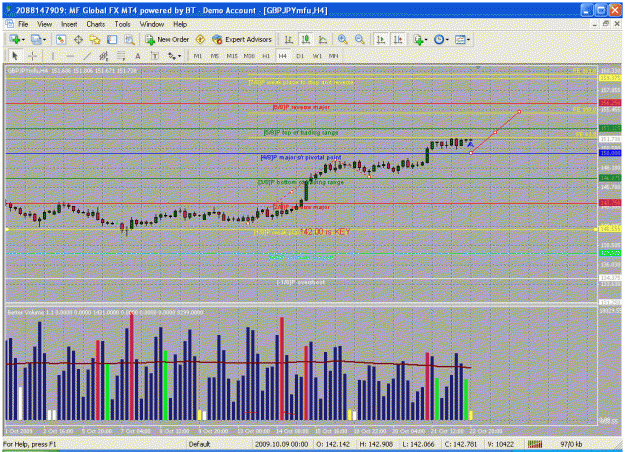Select the equidistant channel tool
This screenshot has width=625, height=452.
104,56
